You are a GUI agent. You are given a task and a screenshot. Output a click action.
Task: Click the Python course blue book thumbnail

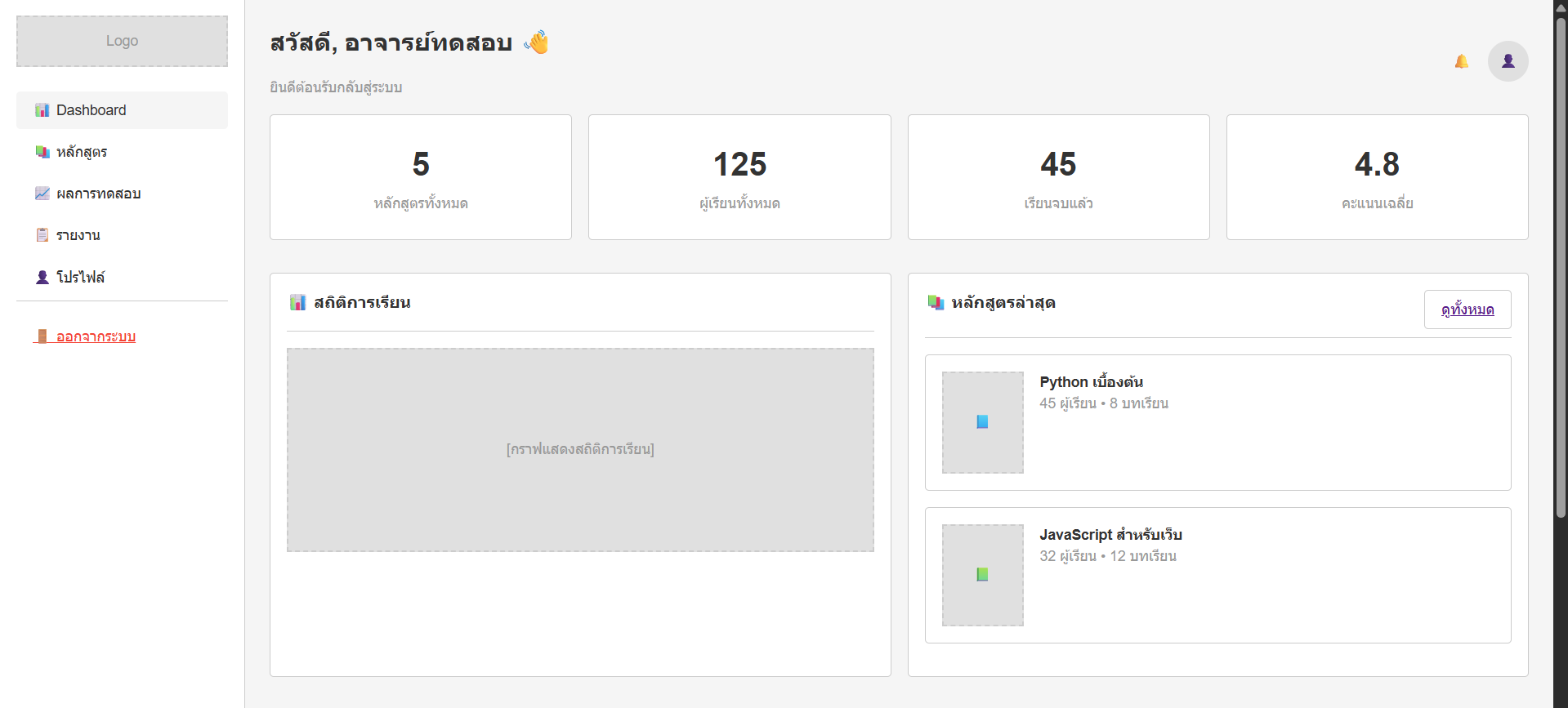pos(982,422)
